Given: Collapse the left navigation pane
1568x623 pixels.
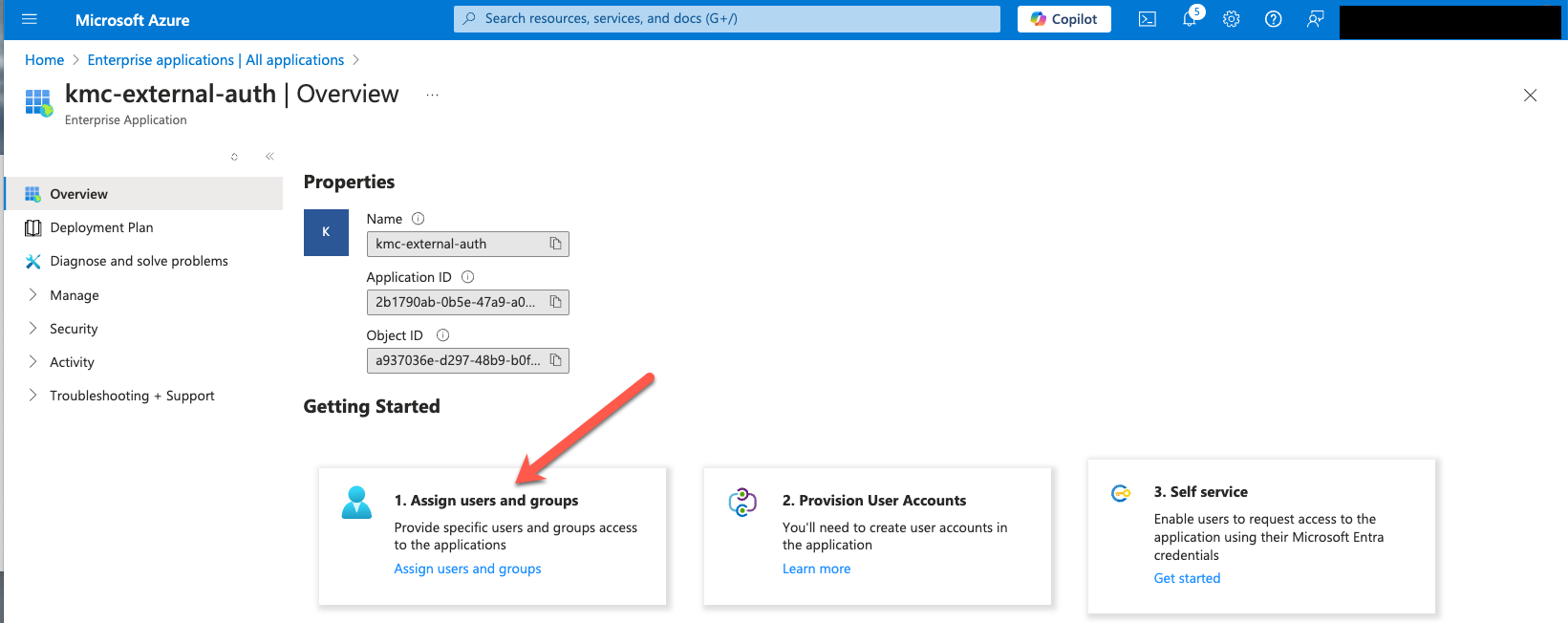Looking at the screenshot, I should [269, 156].
